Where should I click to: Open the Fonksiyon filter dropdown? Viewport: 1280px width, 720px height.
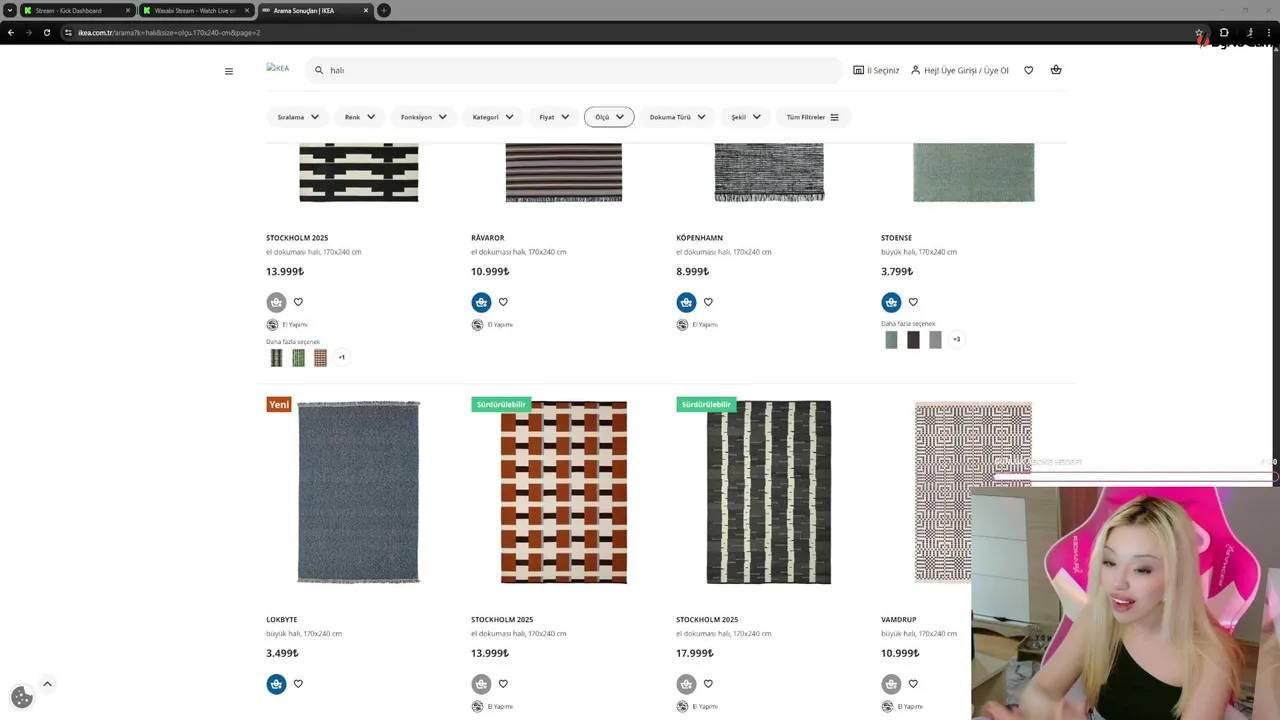(424, 117)
